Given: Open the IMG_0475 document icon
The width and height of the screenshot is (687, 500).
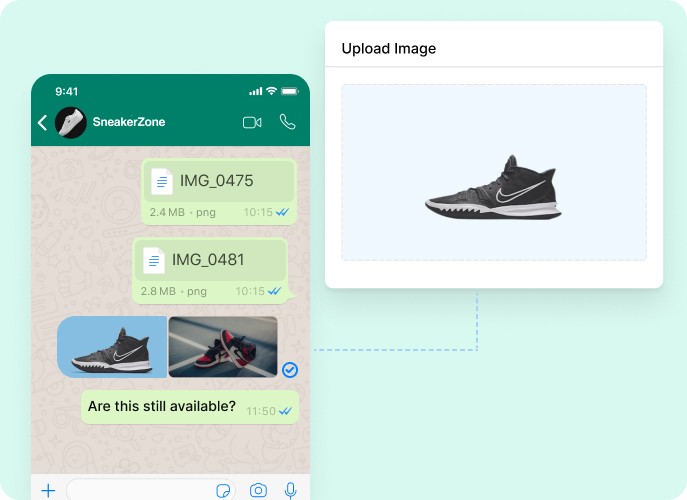Looking at the screenshot, I should (162, 181).
